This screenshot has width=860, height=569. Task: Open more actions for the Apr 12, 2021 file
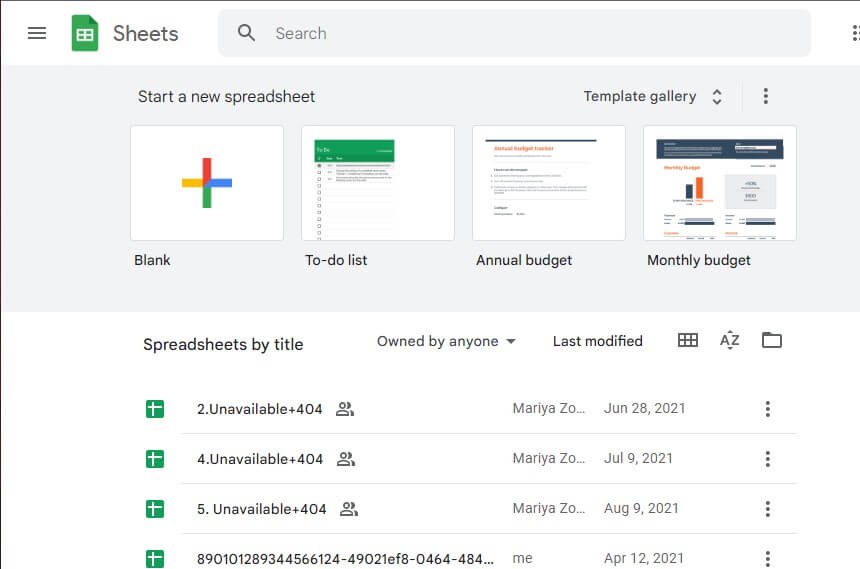point(767,559)
